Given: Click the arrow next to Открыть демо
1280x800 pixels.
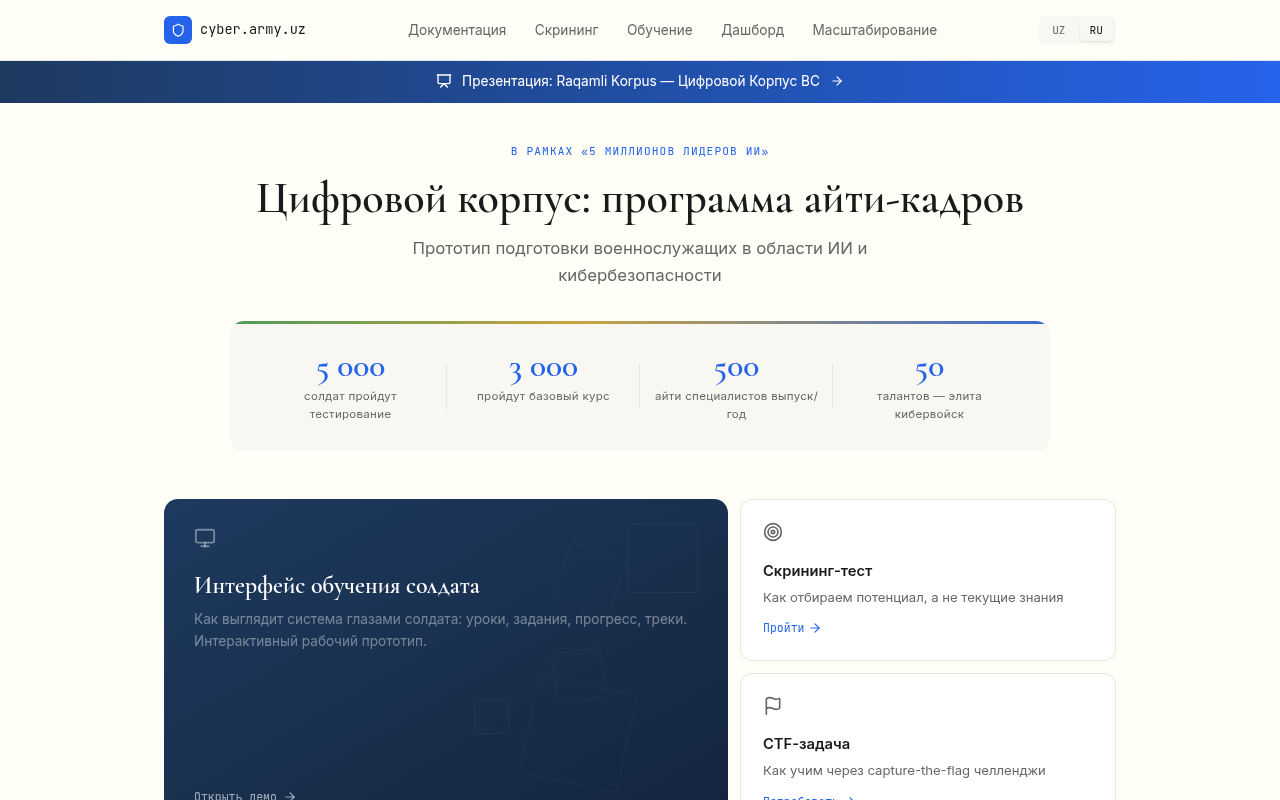Looking at the screenshot, I should [290, 796].
